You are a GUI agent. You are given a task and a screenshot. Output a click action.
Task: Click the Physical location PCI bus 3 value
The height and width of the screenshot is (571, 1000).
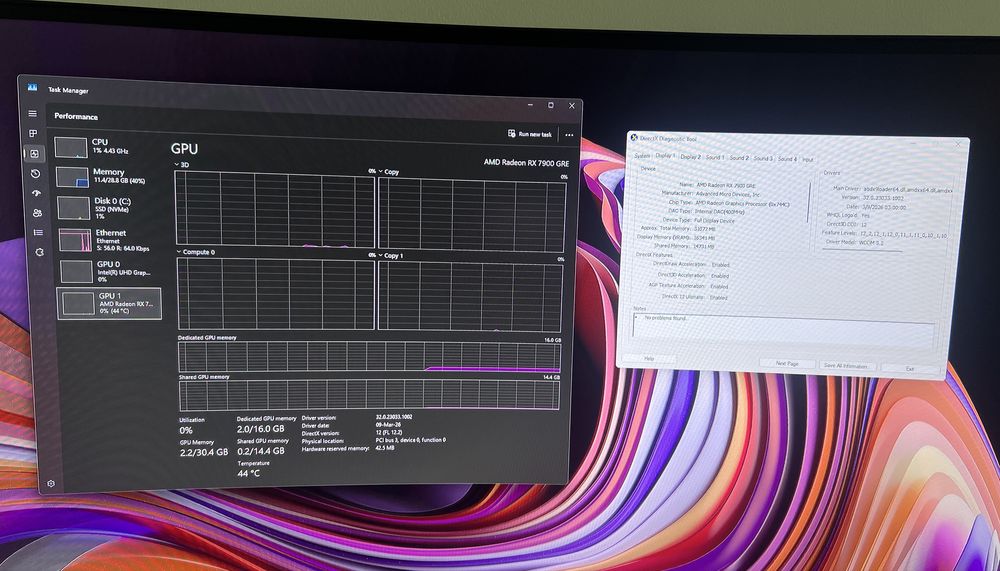click(x=411, y=440)
